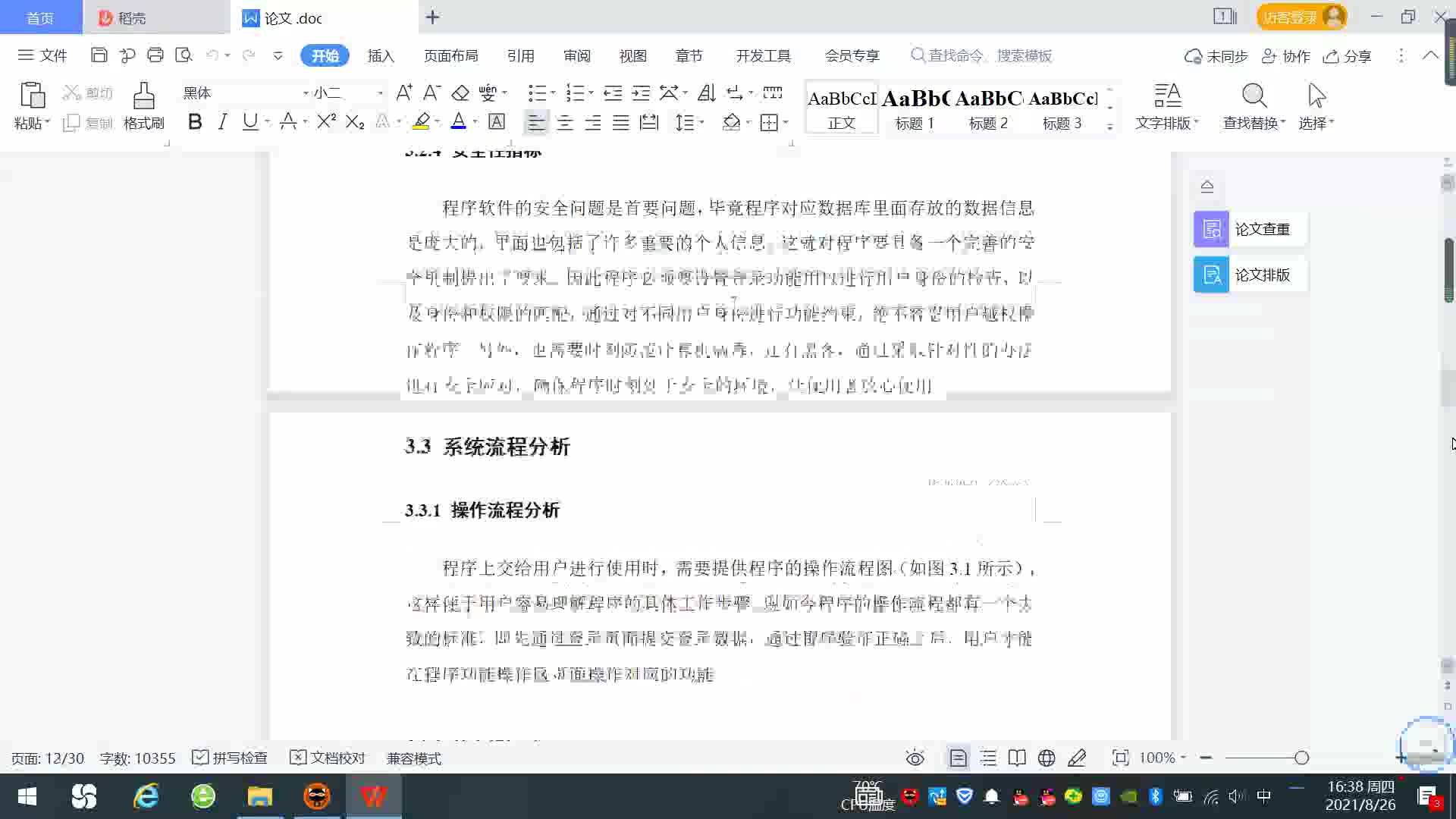1456x819 pixels.
Task: Toggle document proofreading (文档校对) option
Action: 328,758
